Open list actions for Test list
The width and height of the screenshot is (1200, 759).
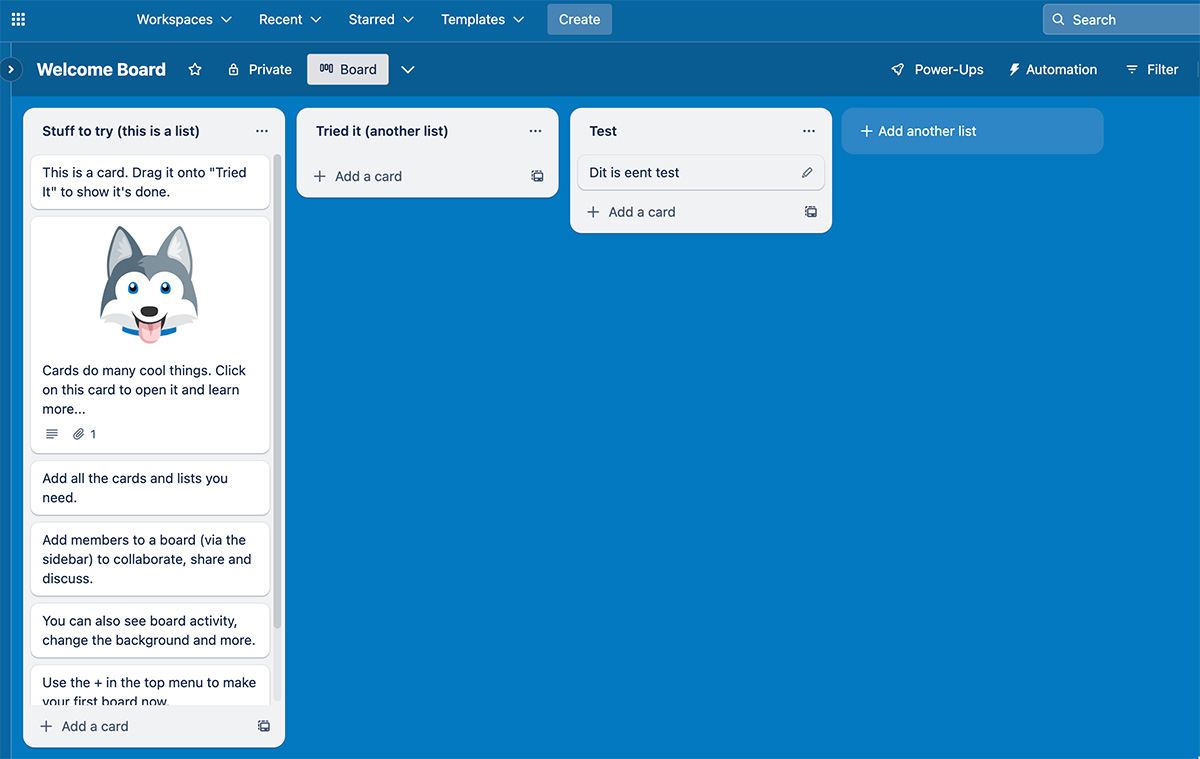point(809,131)
